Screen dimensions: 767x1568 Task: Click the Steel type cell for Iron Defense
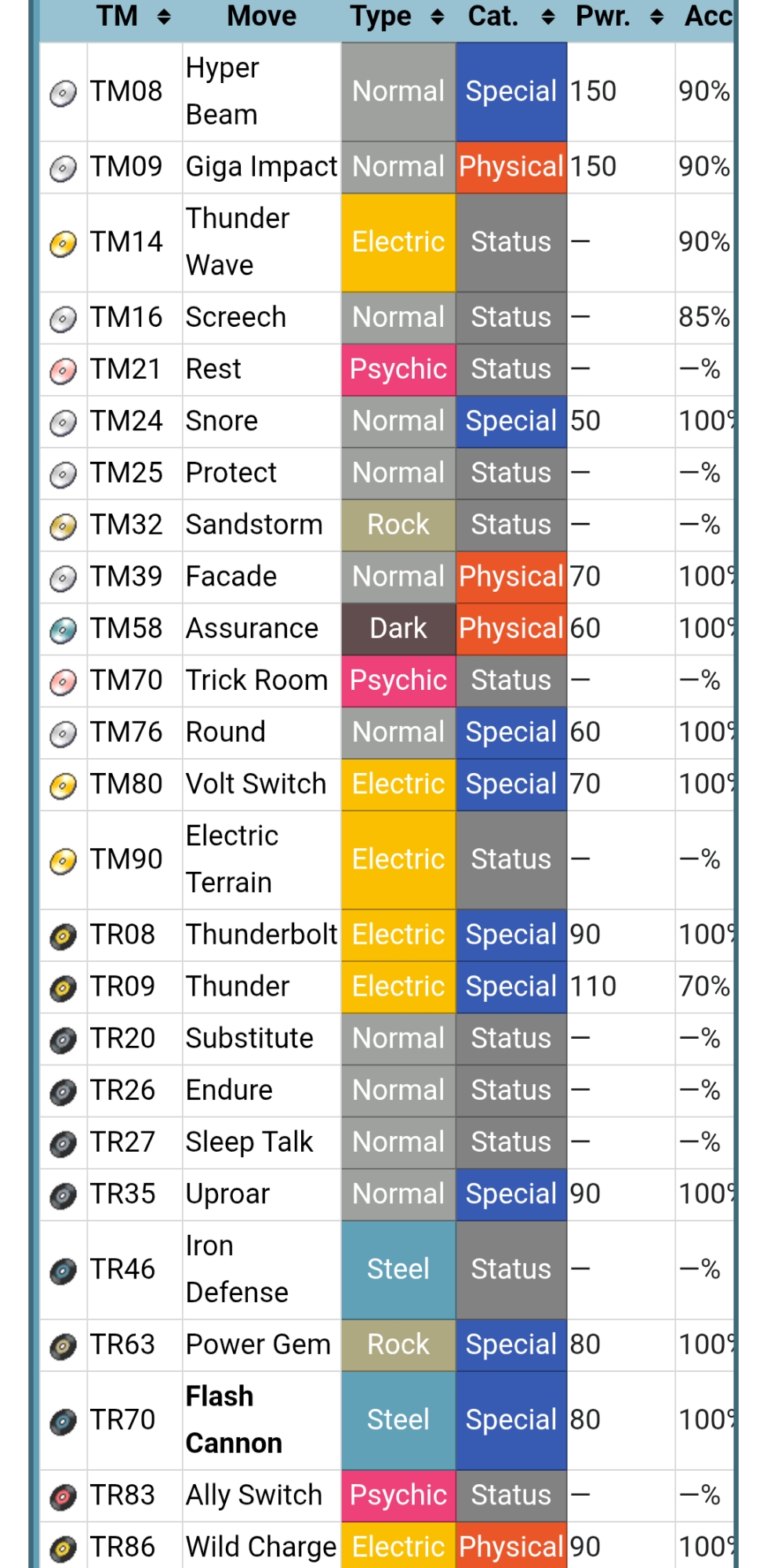coord(398,1269)
